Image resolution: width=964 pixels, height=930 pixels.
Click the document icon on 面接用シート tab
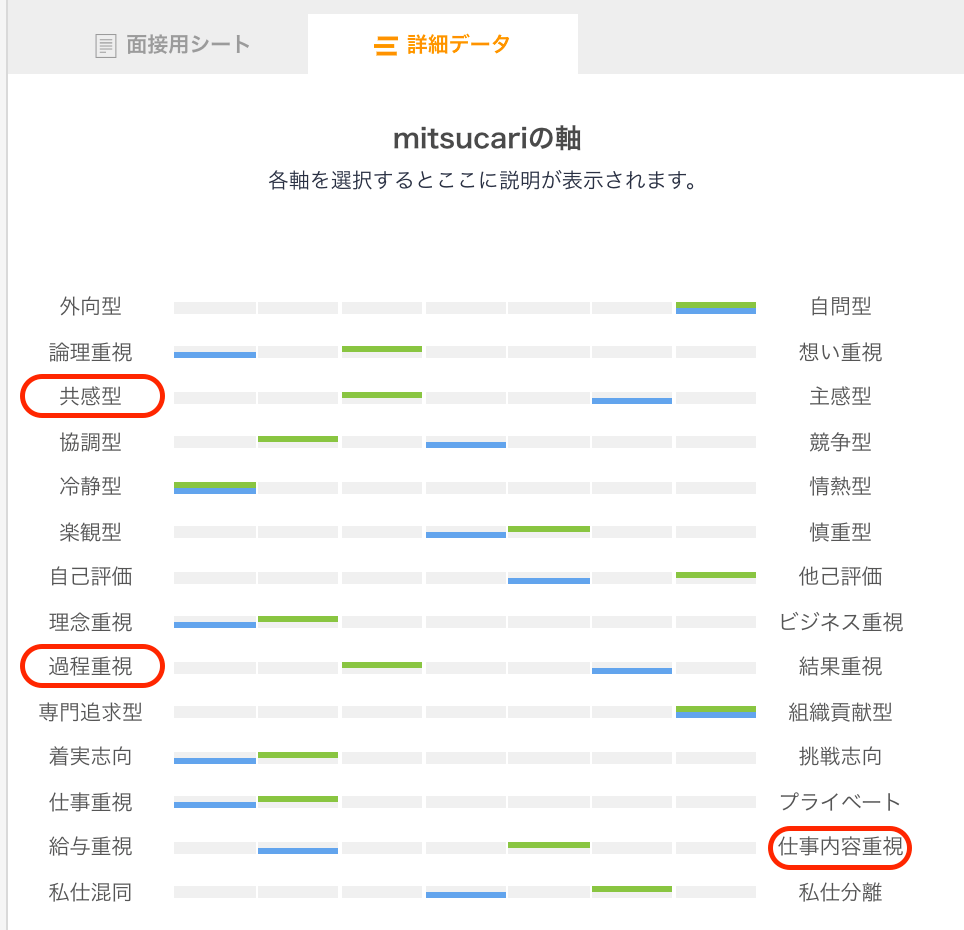[x=105, y=44]
